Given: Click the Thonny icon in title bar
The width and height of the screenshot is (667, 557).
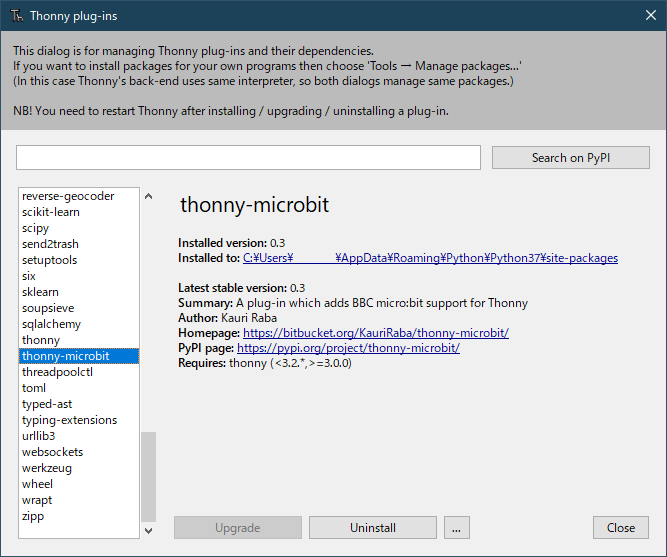Looking at the screenshot, I should [x=17, y=16].
